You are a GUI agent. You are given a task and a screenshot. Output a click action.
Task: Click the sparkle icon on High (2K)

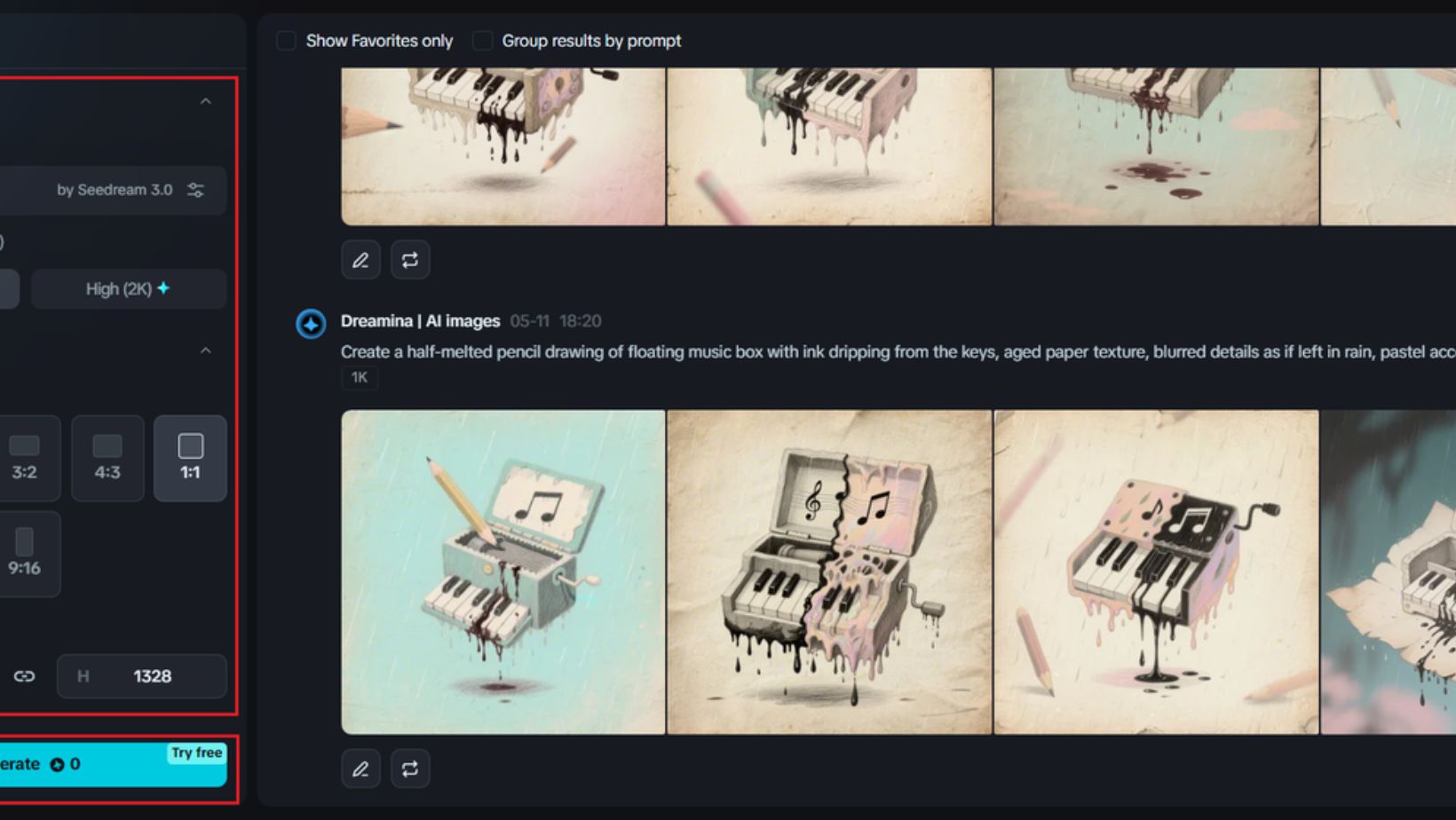click(x=163, y=288)
